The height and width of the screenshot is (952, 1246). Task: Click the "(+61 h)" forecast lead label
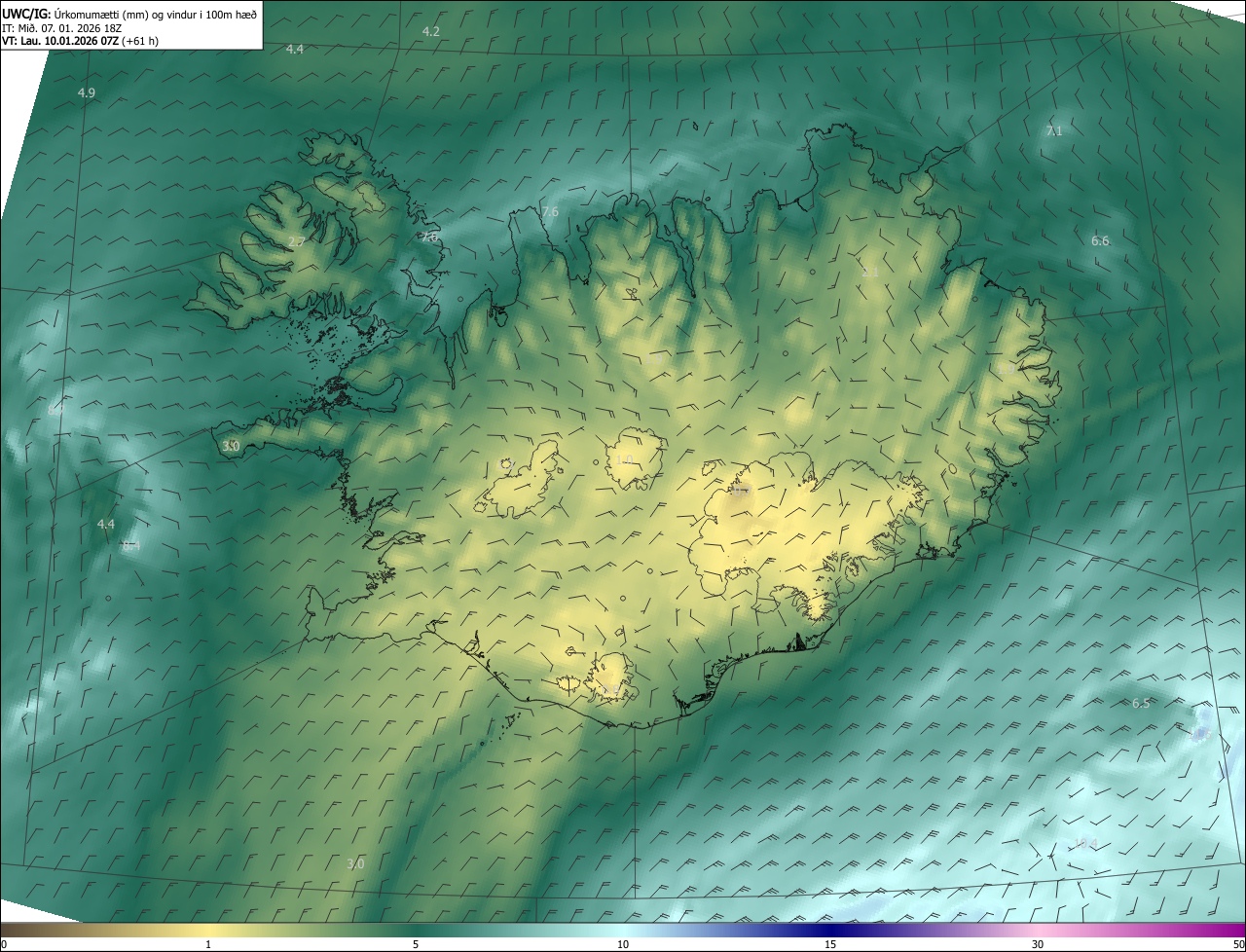(x=140, y=41)
